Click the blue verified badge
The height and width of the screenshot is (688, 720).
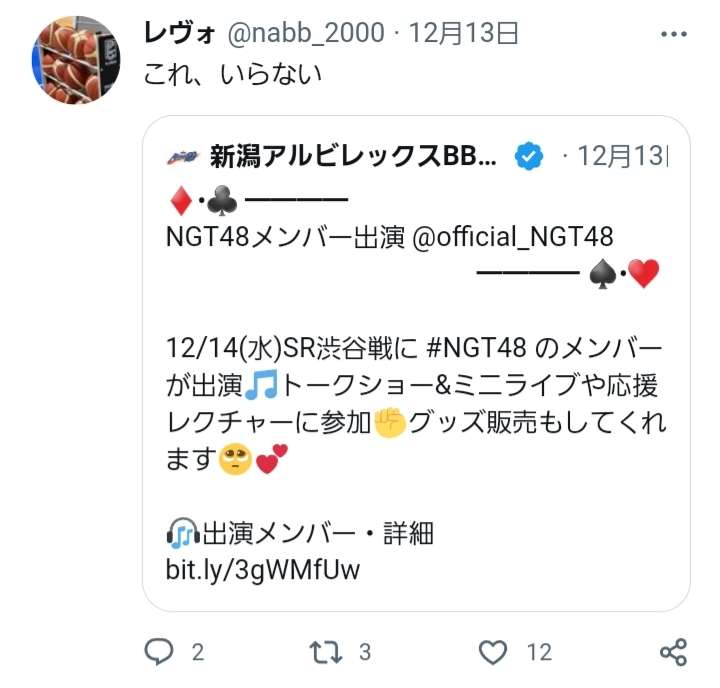[529, 156]
